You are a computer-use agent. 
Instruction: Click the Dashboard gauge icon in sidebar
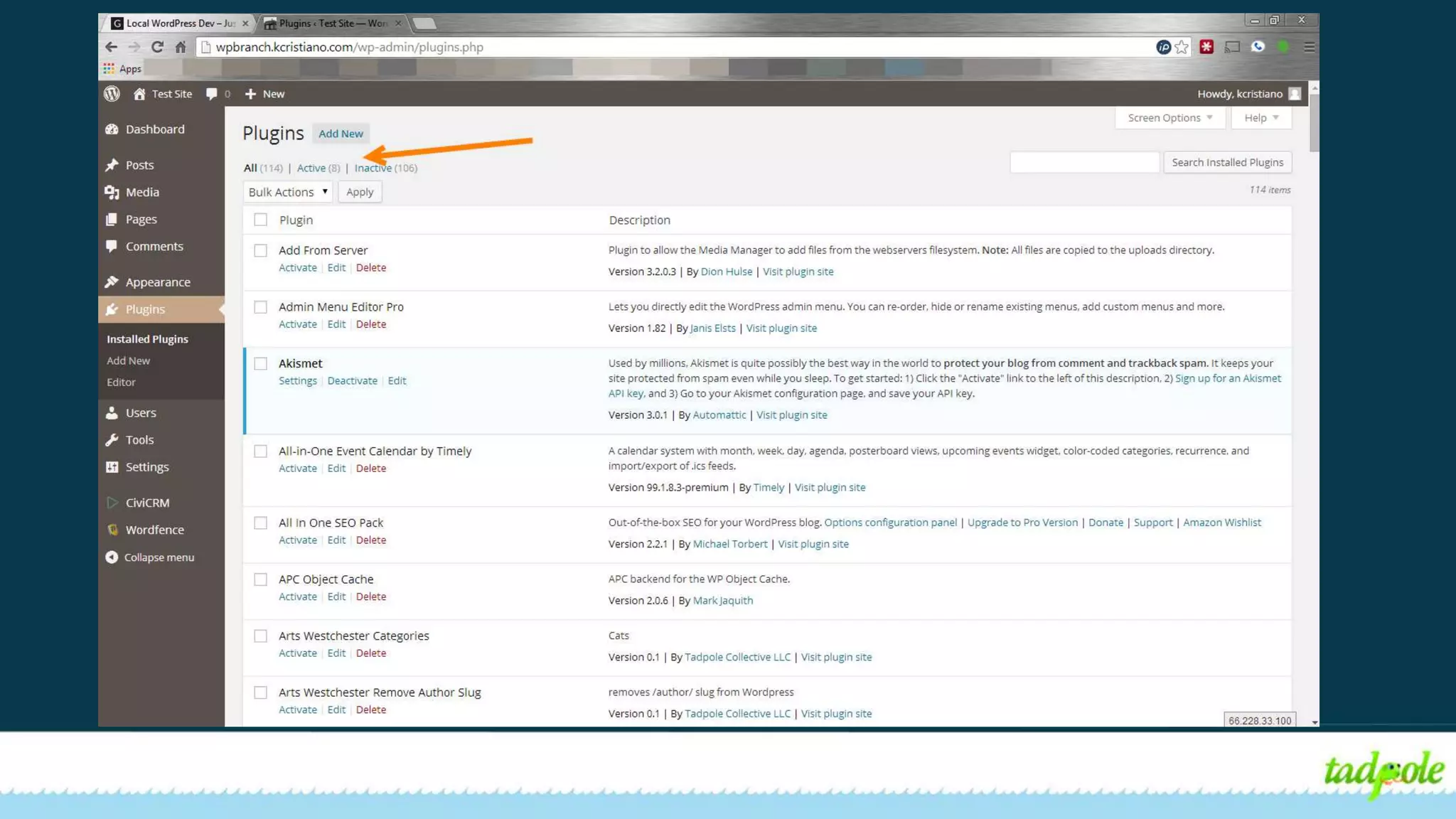coord(112,129)
